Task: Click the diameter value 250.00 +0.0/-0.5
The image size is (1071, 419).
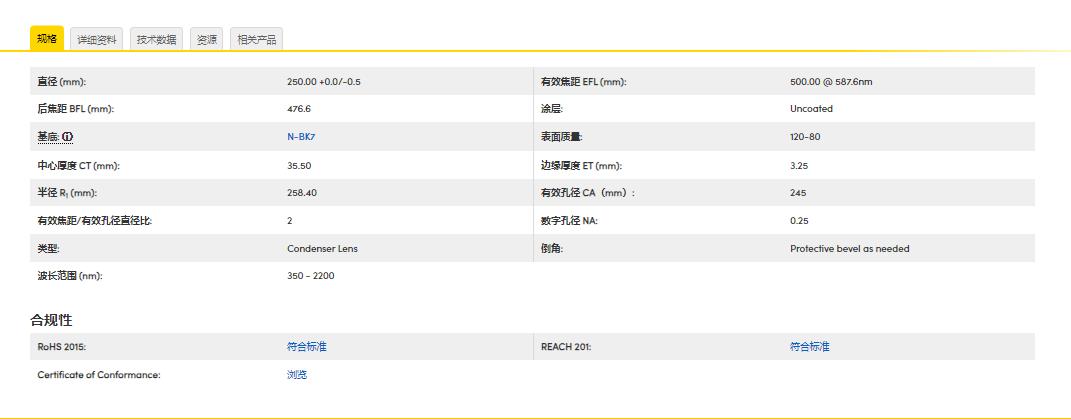Action: coord(323,81)
